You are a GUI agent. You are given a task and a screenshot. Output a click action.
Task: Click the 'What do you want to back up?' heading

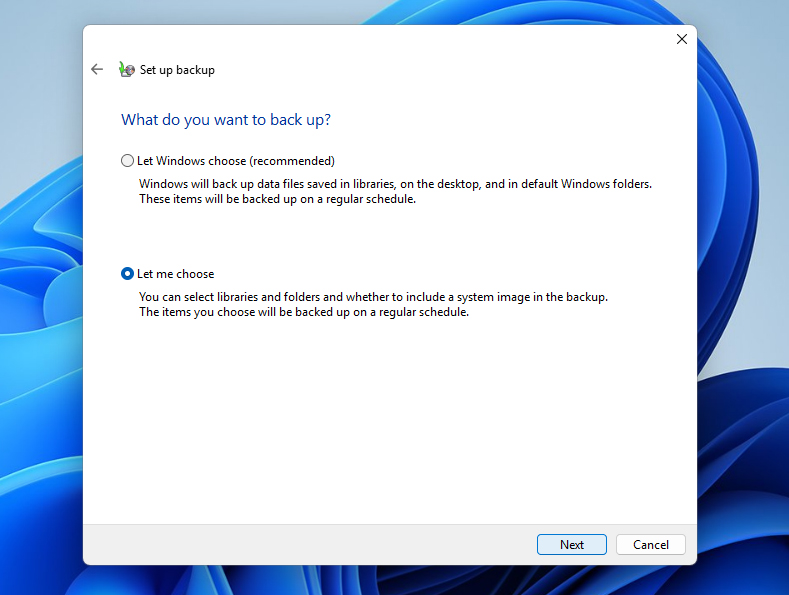coord(226,120)
